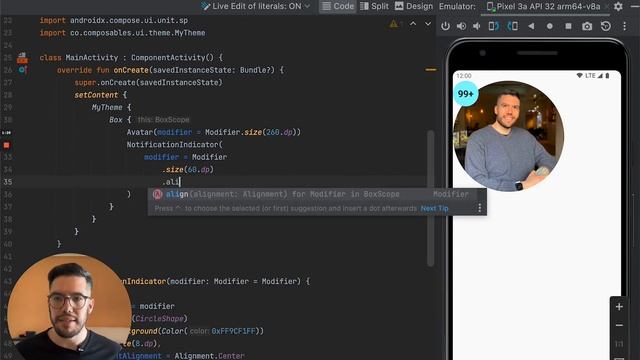Place cursor on line number 35
This screenshot has width=640, height=360.
8,182
